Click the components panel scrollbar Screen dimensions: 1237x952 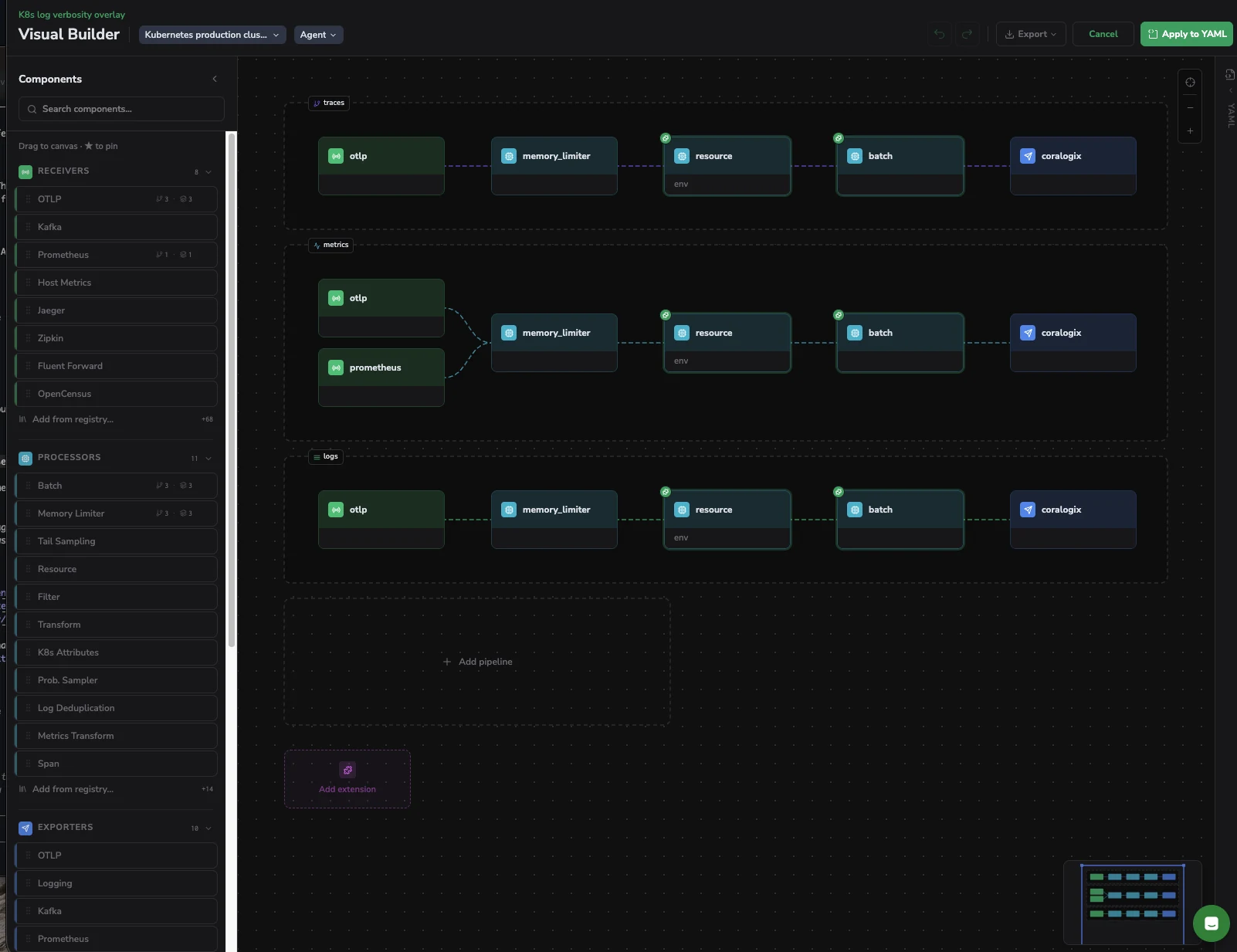pyautogui.click(x=231, y=390)
